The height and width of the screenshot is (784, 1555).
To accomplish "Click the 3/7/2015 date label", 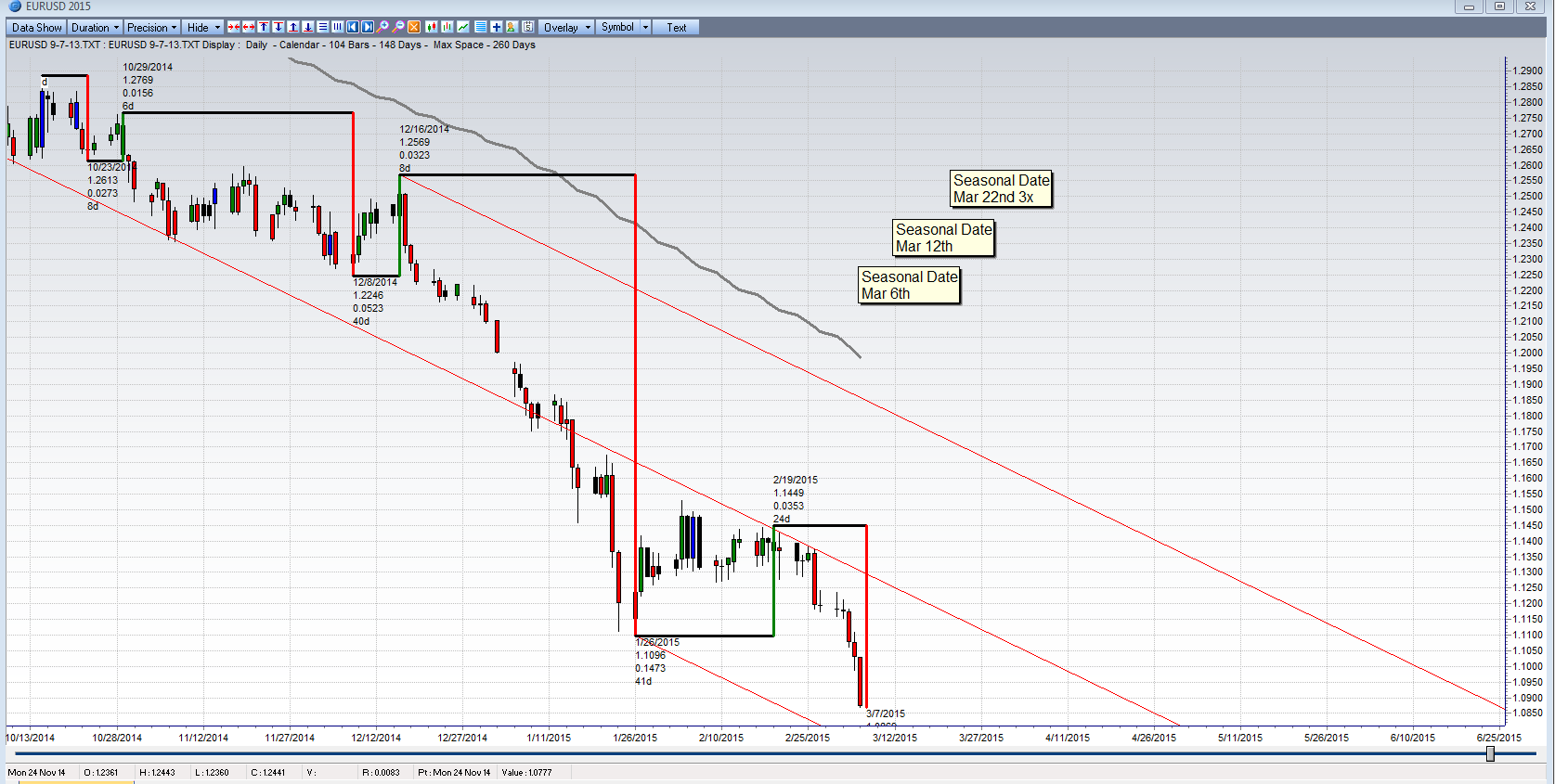I will pyautogui.click(x=886, y=713).
